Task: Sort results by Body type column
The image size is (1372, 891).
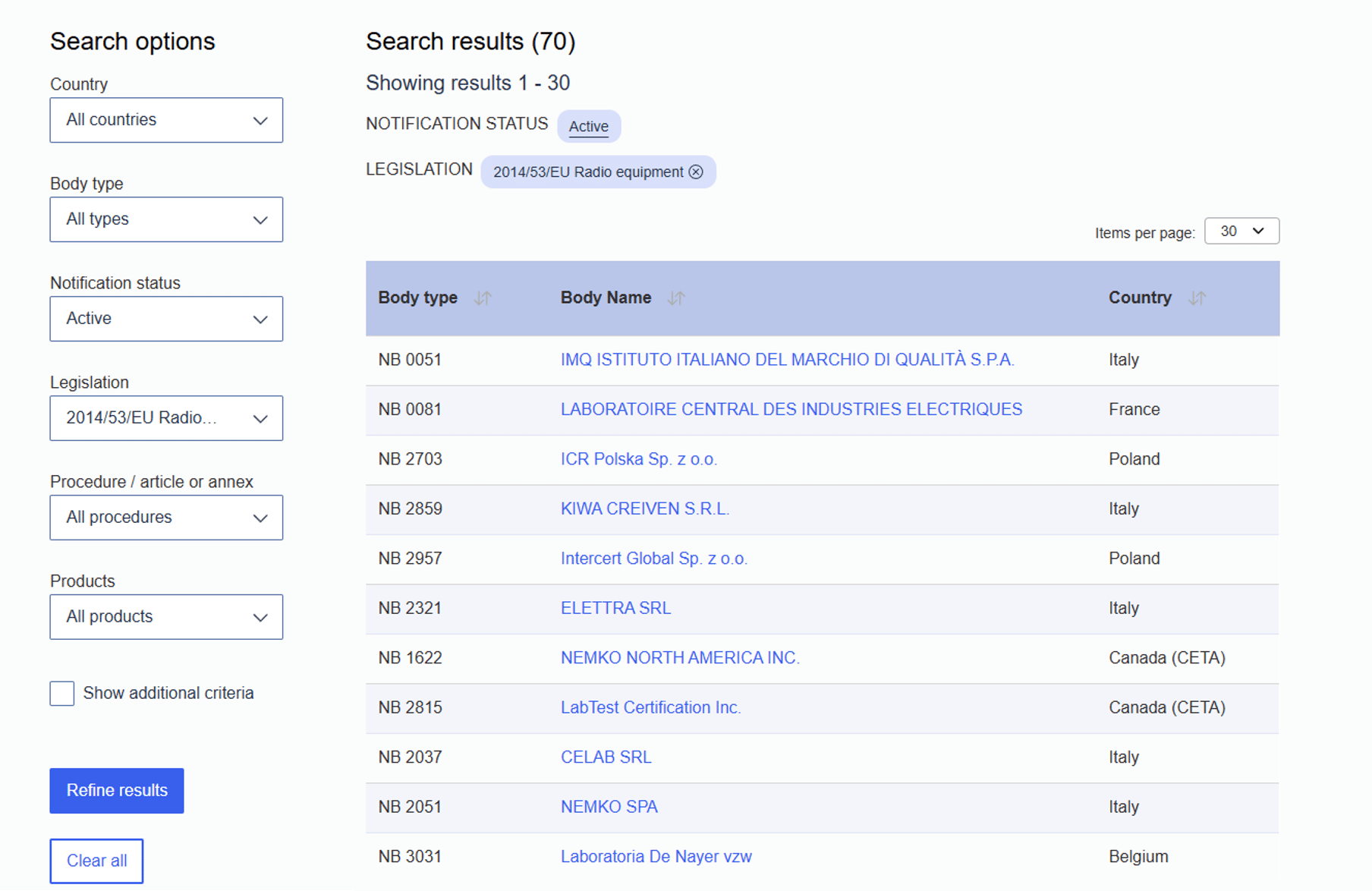Action: pos(483,298)
